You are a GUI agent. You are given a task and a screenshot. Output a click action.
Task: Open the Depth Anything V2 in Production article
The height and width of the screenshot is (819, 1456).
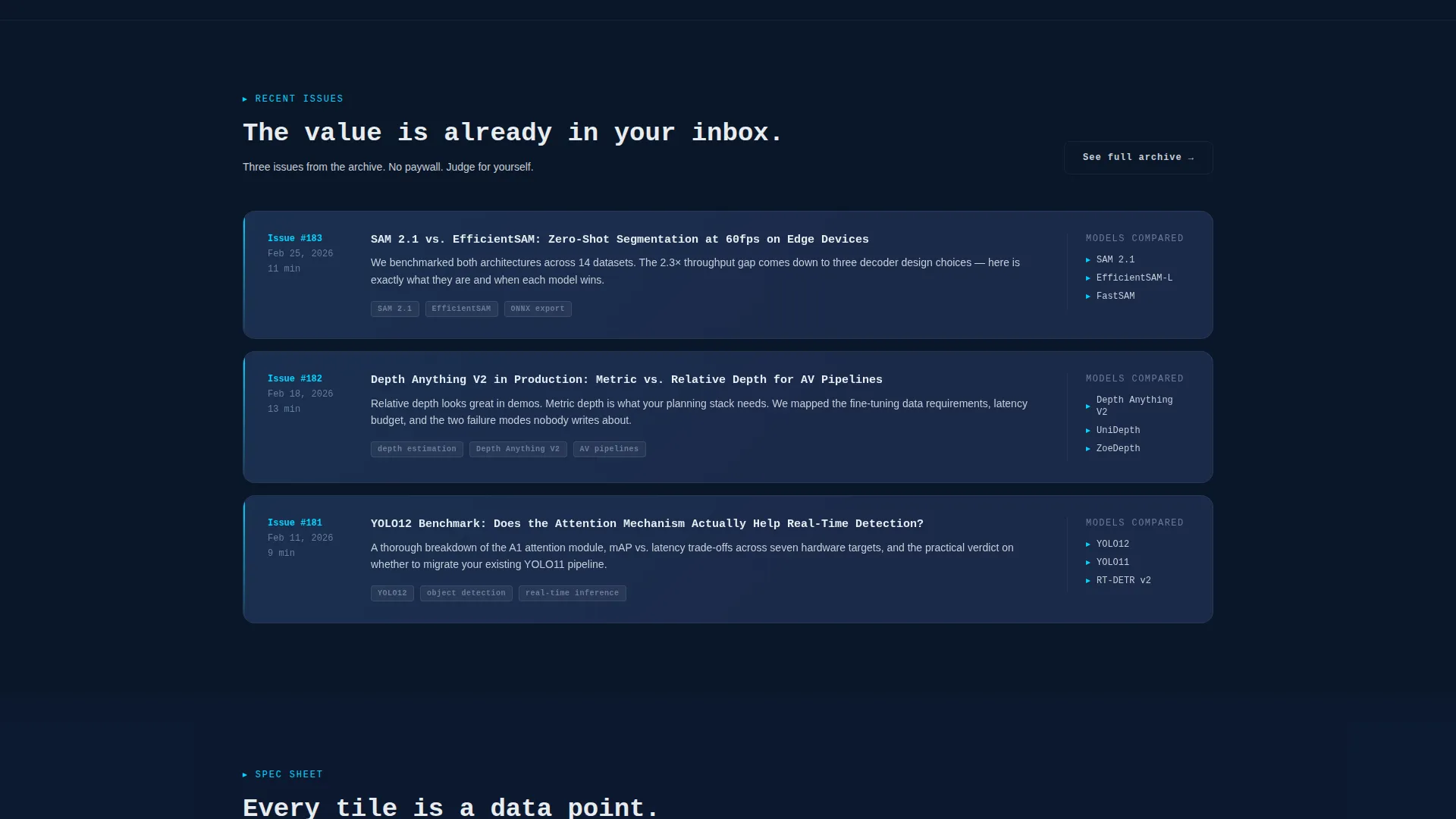(626, 380)
